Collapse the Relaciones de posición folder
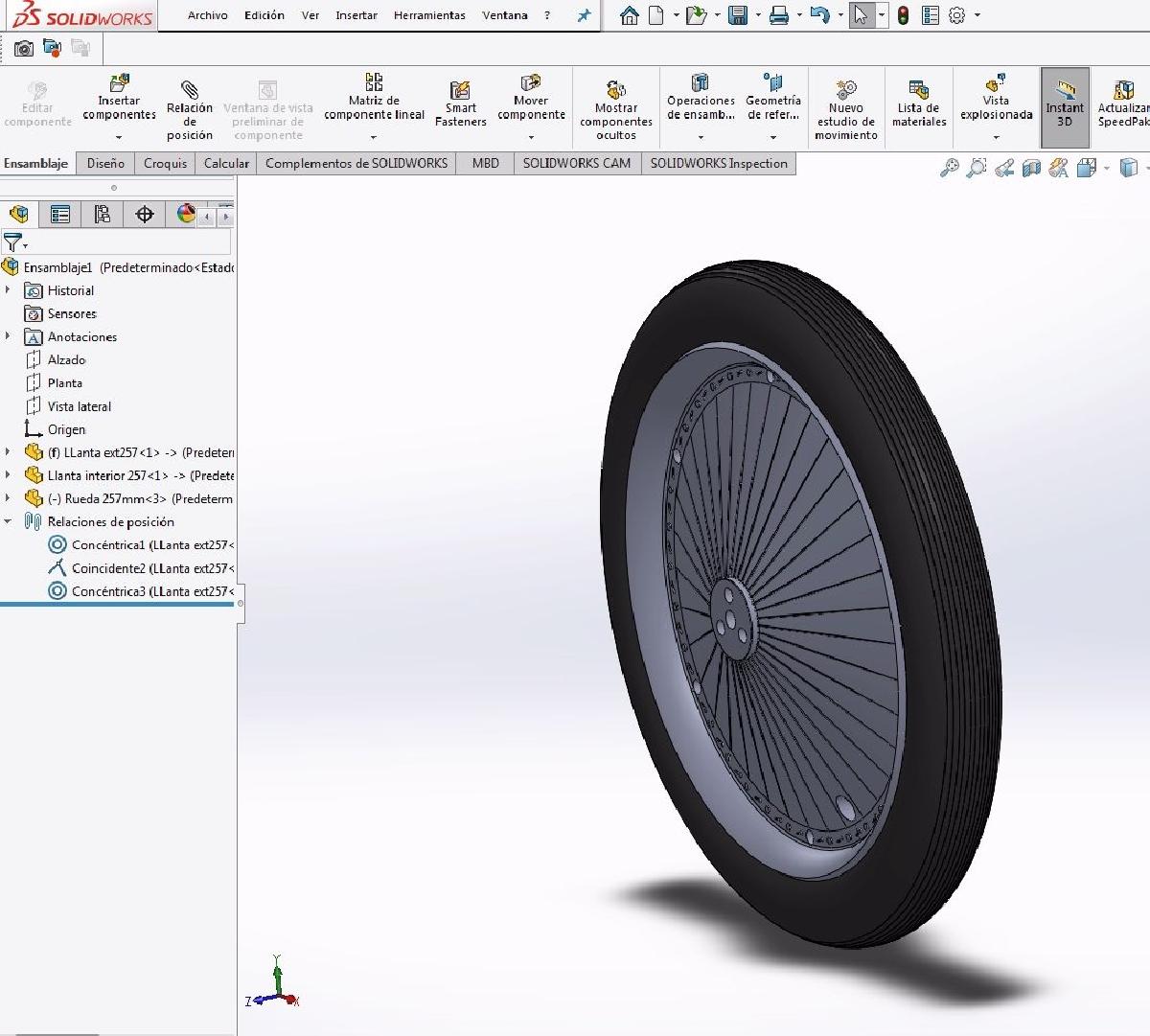1150x1036 pixels. [x=9, y=521]
